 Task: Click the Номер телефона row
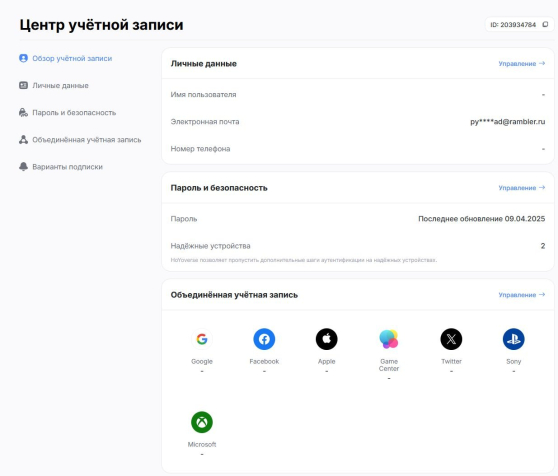coord(358,149)
